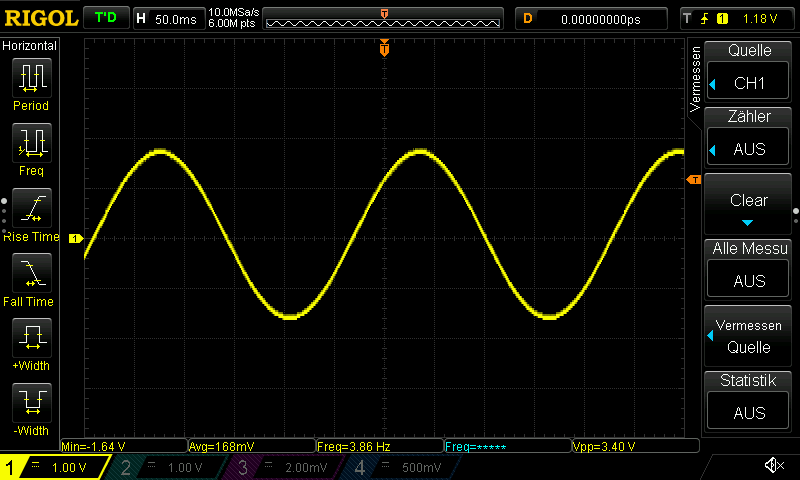Click the speaker mute icon
The height and width of the screenshot is (480, 800).
[773, 466]
